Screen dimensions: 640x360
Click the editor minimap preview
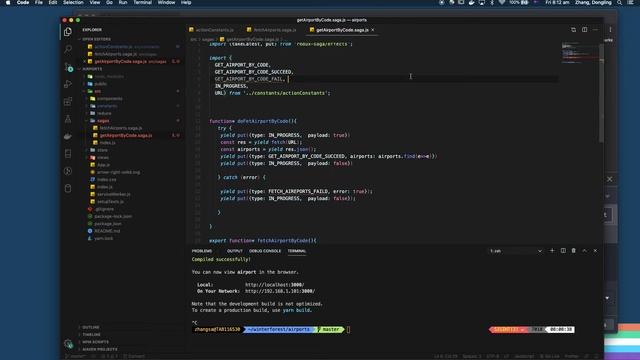tap(580, 53)
